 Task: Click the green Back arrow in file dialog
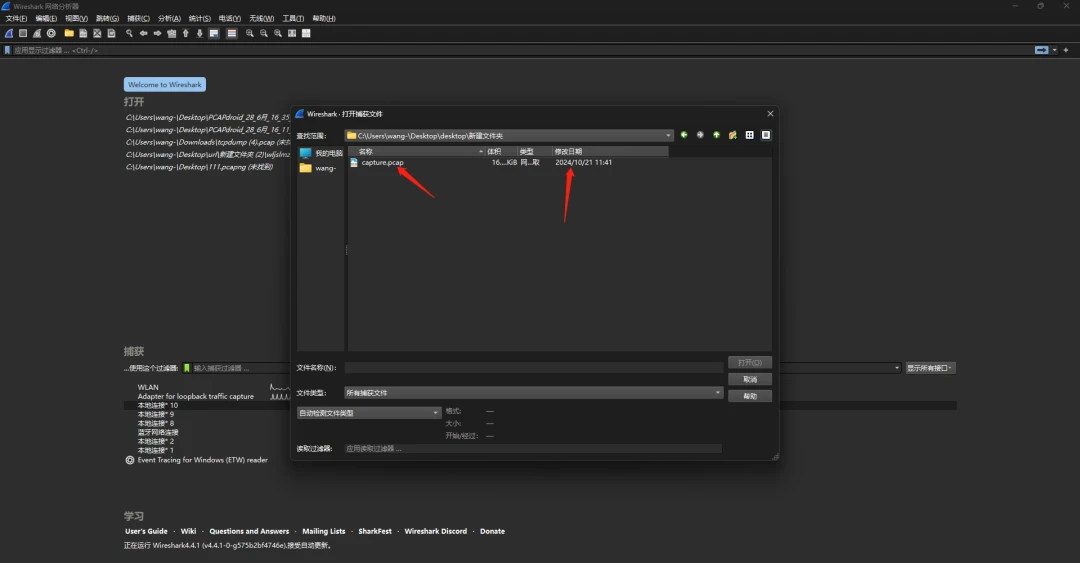(x=684, y=135)
